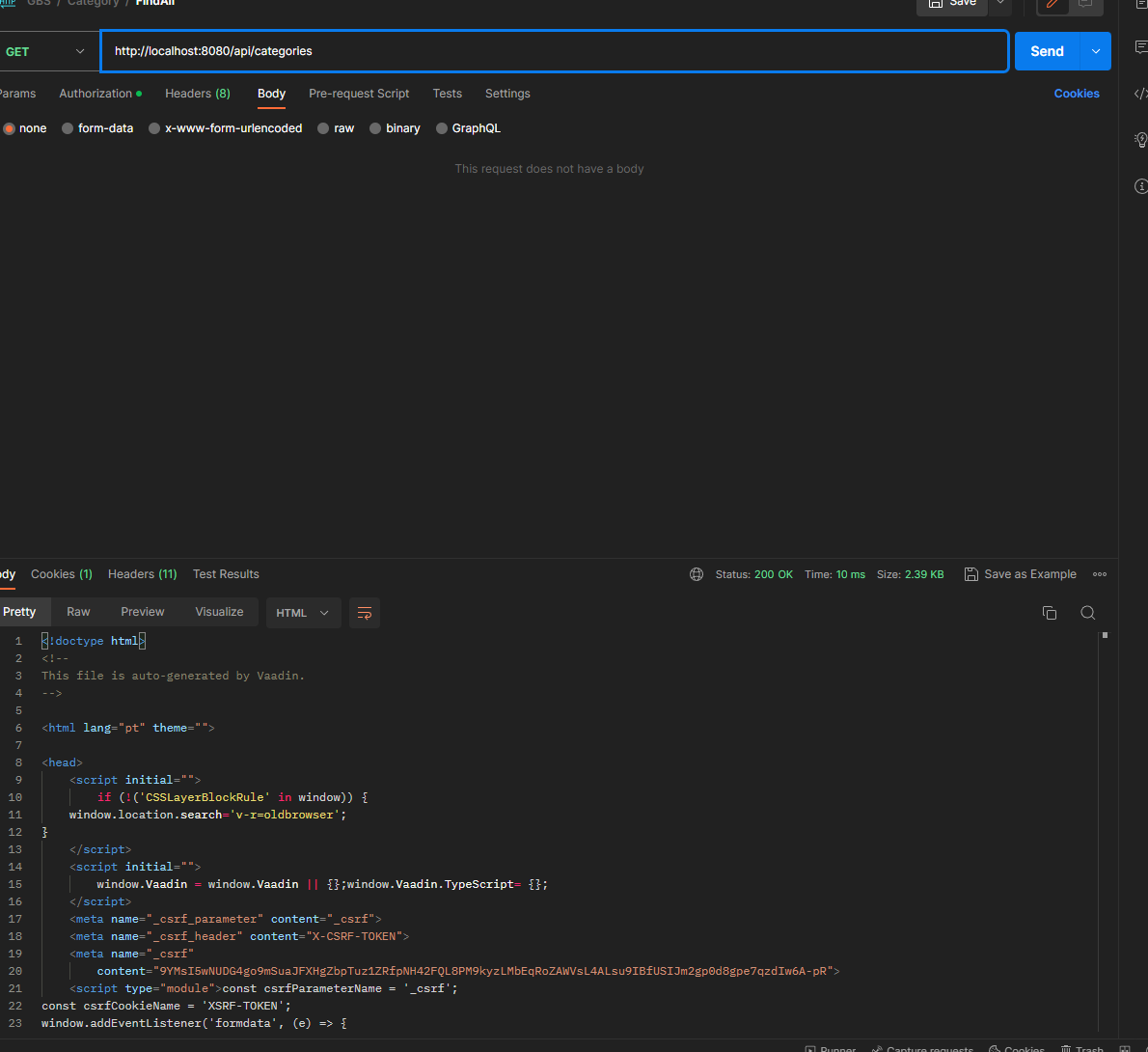Open the Test Results response tab

(x=226, y=574)
